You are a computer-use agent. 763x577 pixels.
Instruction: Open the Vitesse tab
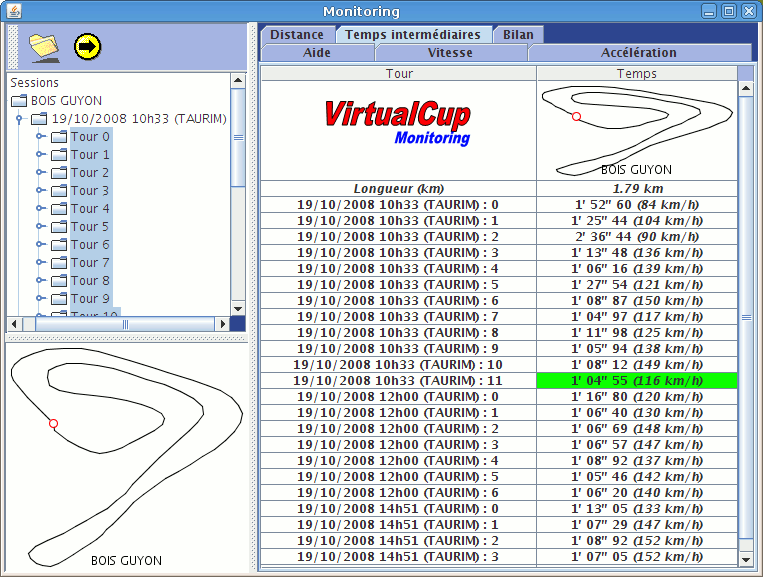pos(450,53)
